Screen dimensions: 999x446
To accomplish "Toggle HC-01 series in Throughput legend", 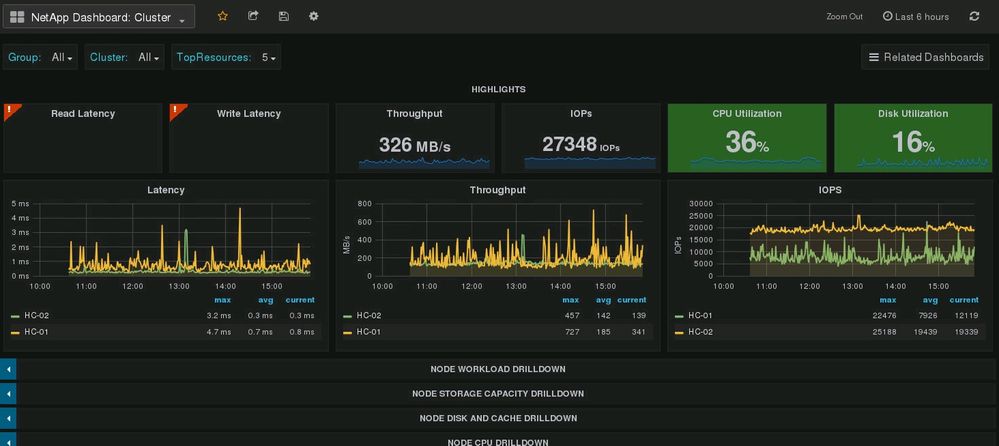I will pyautogui.click(x=367, y=331).
